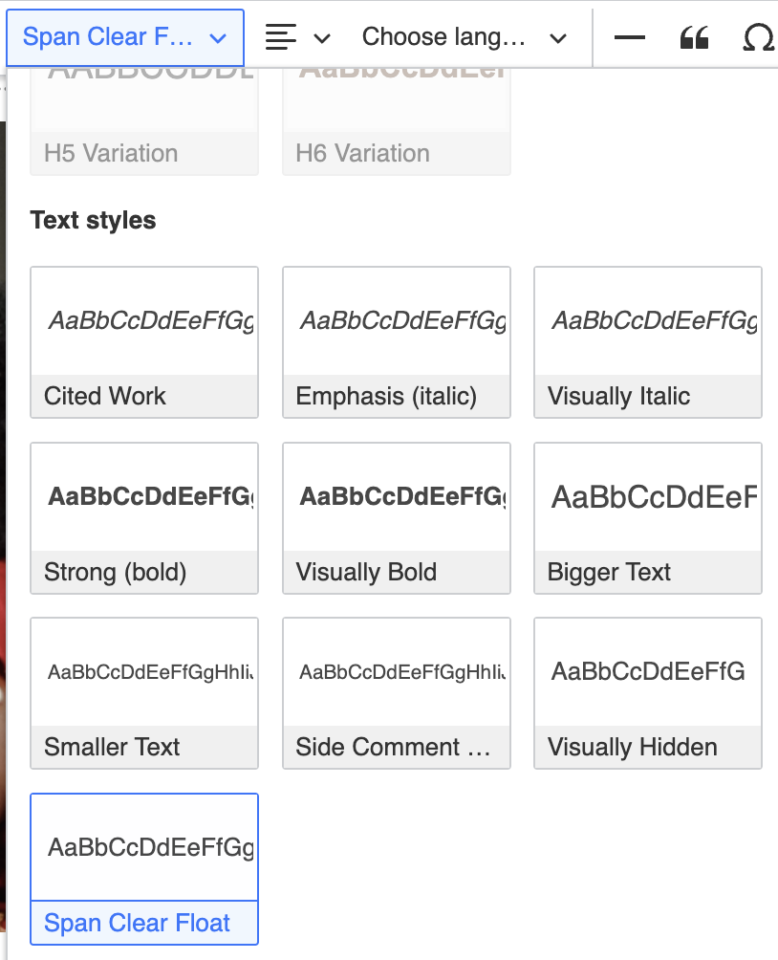Screen dimensions: 778x960
Task: Apply the Bigger Text style
Action: [x=647, y=518]
